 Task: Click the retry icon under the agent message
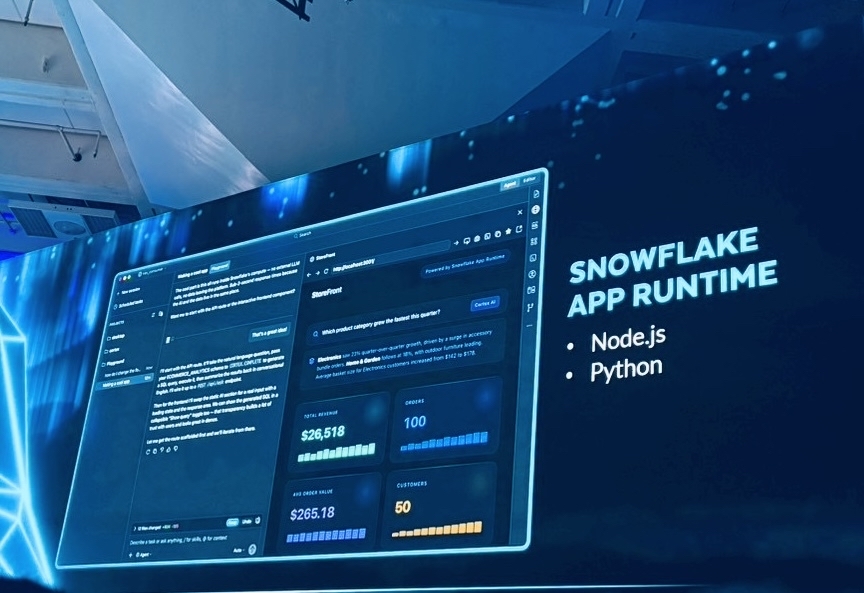point(148,451)
